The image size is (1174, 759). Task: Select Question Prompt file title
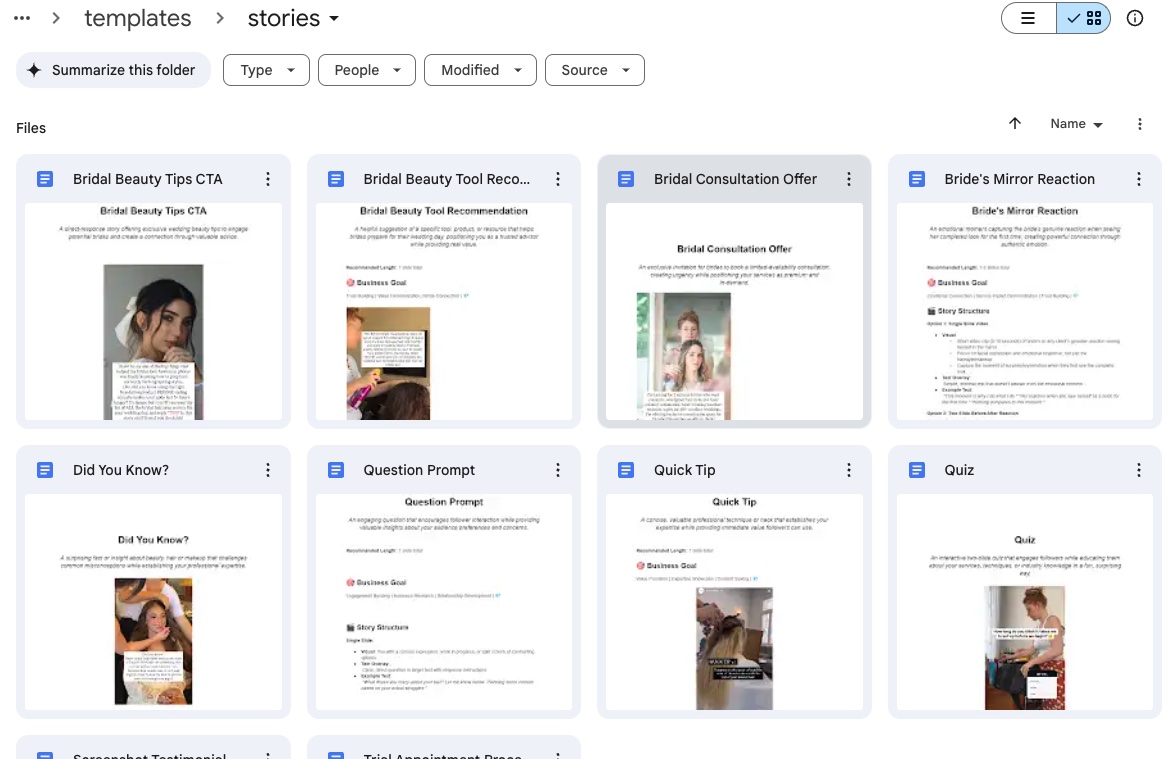click(x=419, y=469)
